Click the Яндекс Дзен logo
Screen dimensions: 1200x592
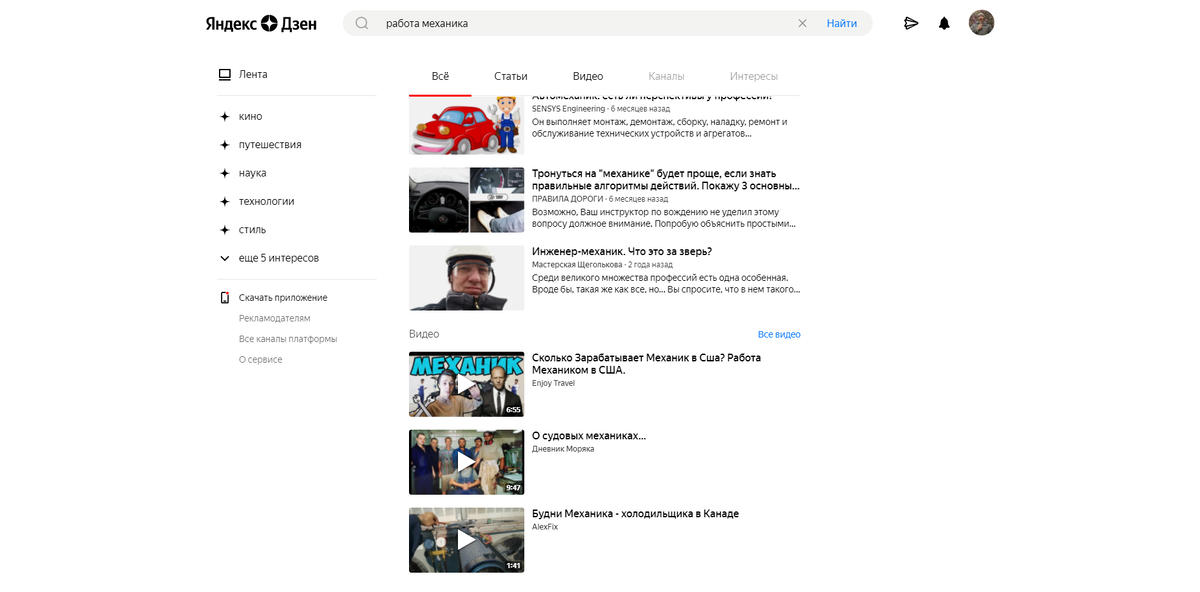(x=260, y=23)
